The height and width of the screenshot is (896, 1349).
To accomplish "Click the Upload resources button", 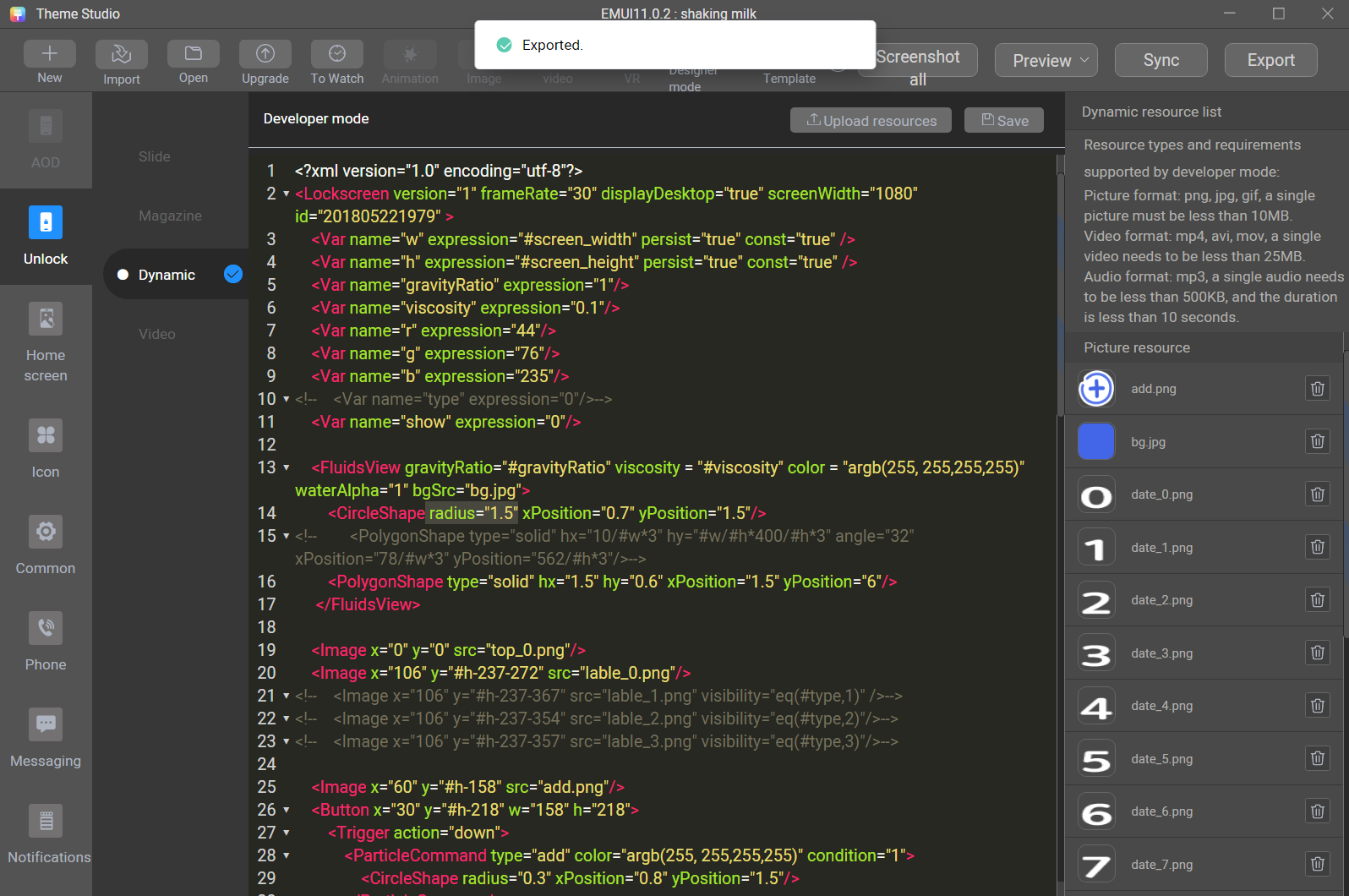I will coord(871,121).
